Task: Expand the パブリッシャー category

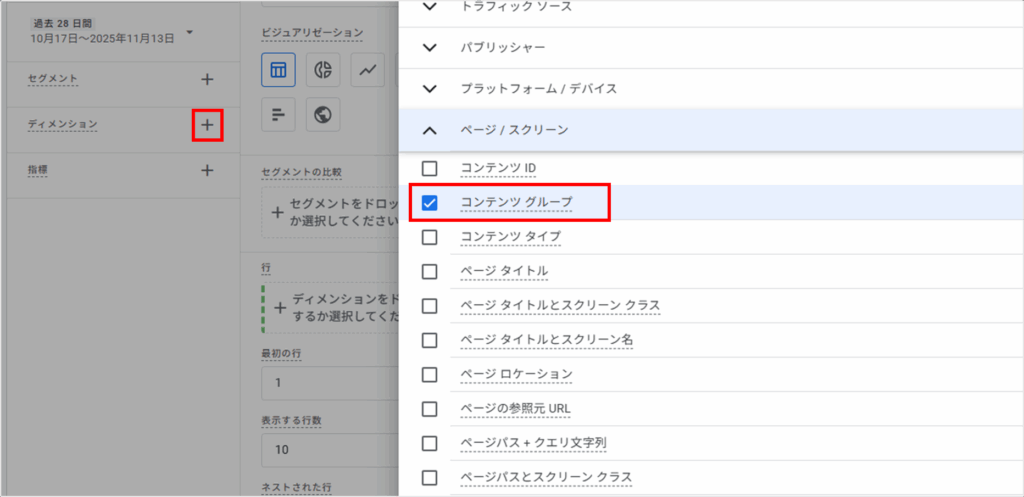Action: click(x=430, y=47)
